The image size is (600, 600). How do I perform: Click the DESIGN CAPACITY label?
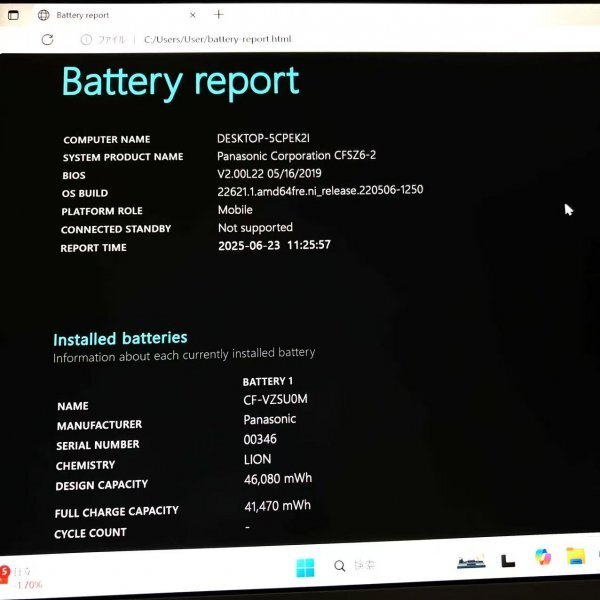pyautogui.click(x=102, y=485)
